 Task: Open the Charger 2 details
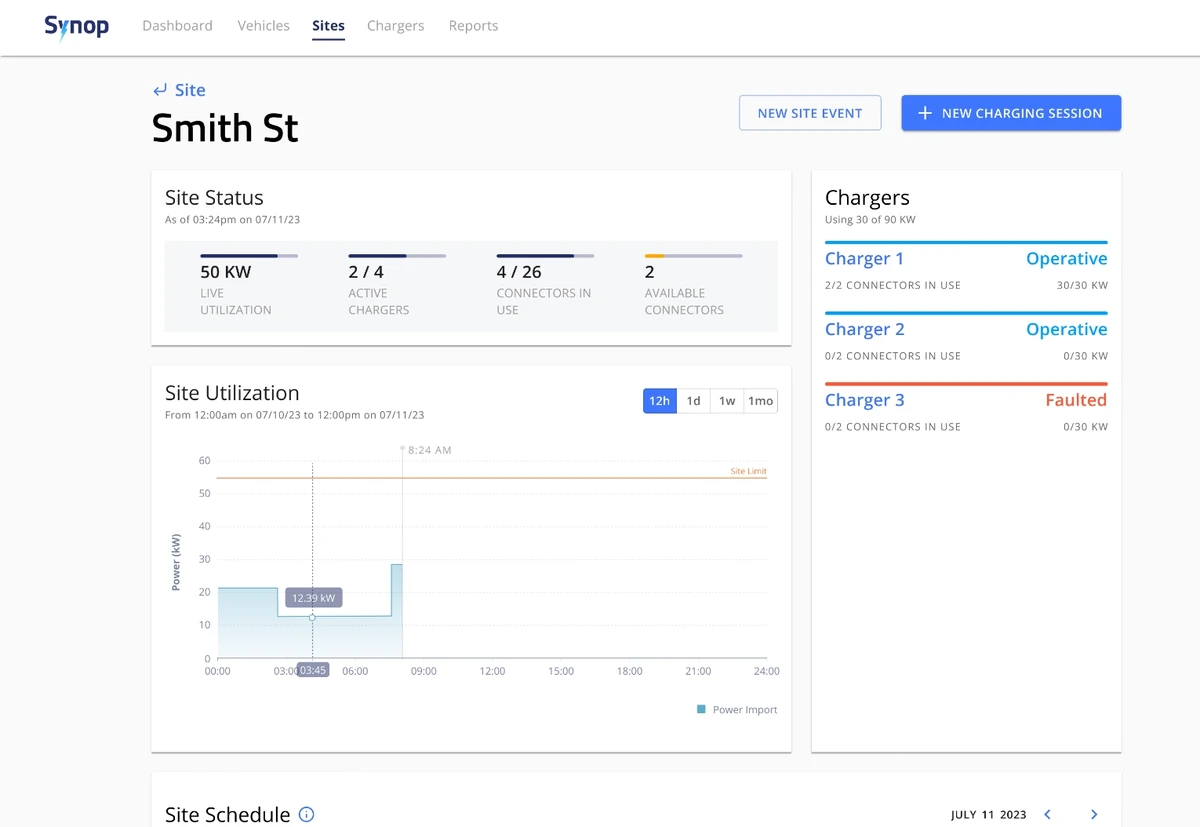point(864,328)
